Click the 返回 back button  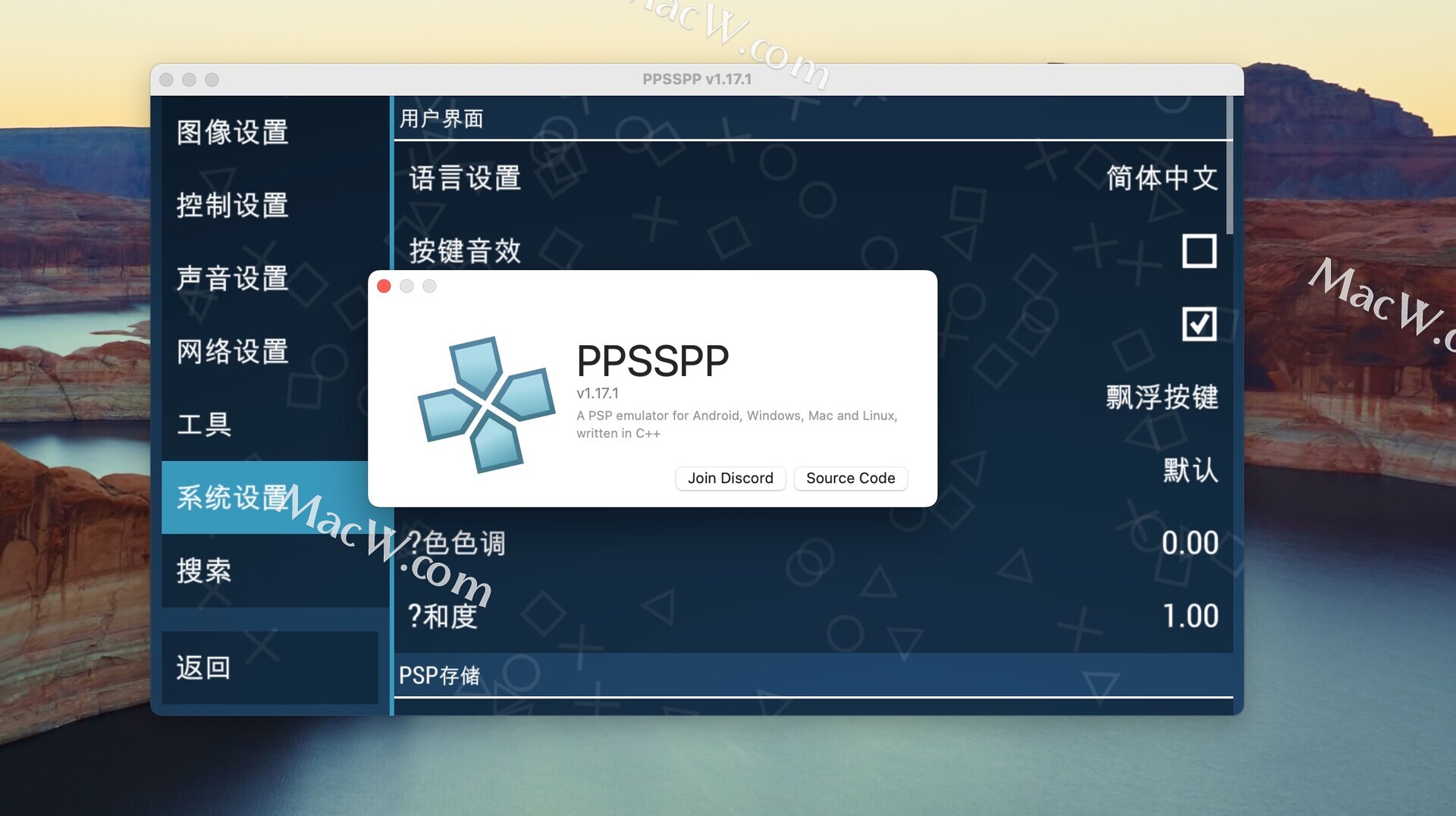coord(270,667)
